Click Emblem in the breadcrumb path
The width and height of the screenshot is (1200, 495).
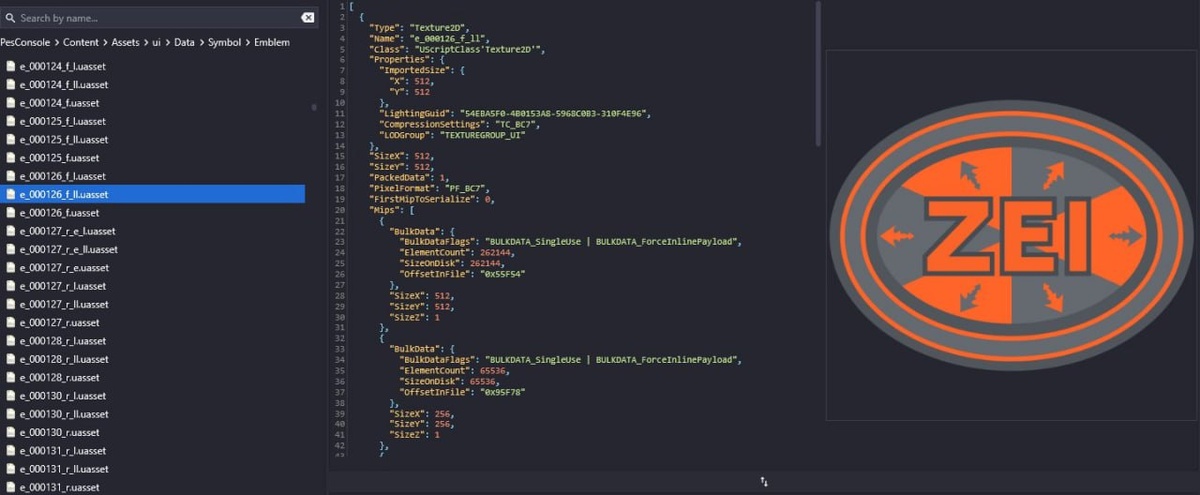pyautogui.click(x=272, y=42)
